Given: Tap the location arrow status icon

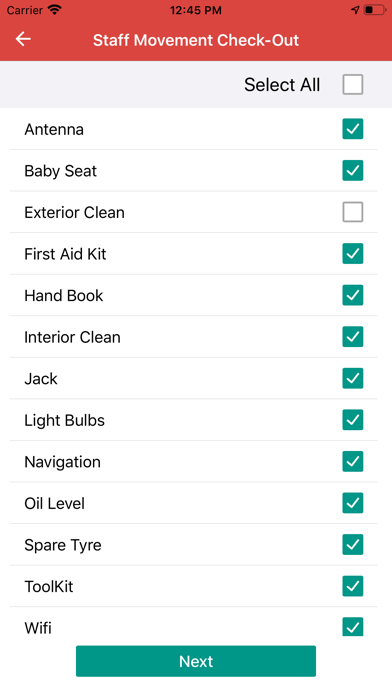Looking at the screenshot, I should click(355, 10).
